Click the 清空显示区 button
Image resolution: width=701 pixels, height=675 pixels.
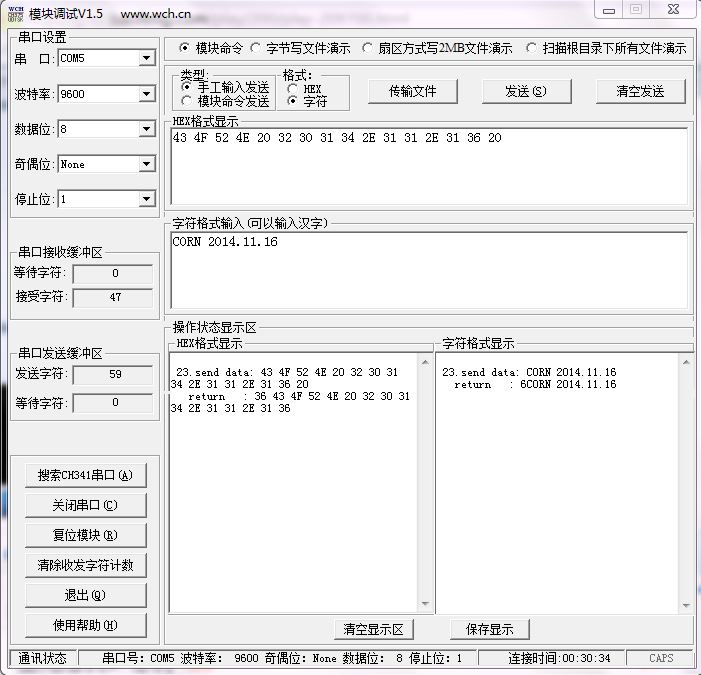(374, 629)
